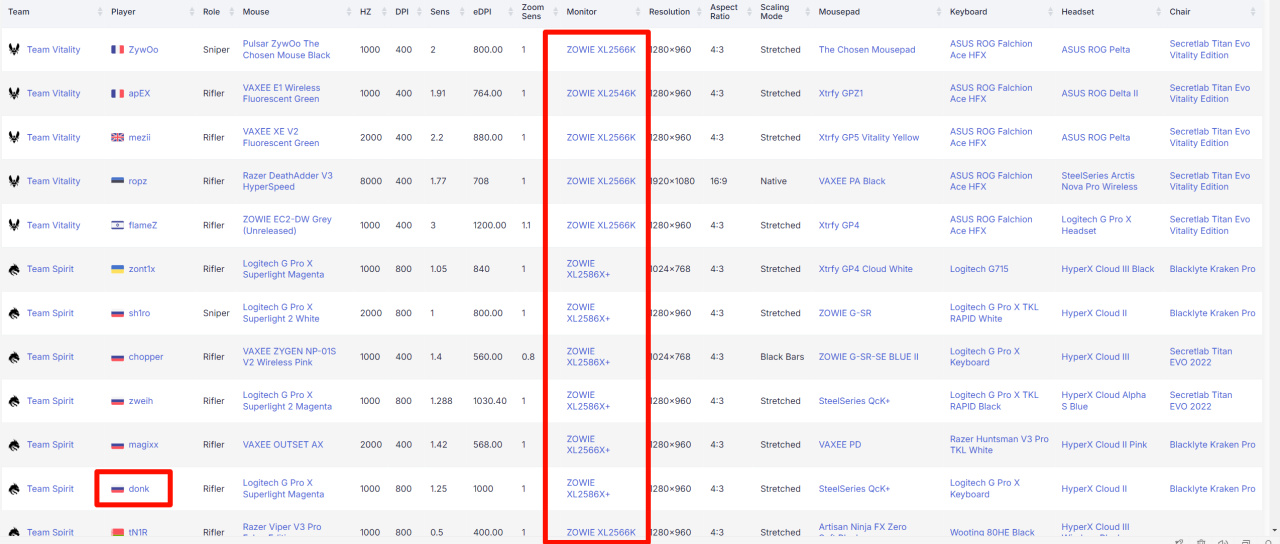
Task: Click the Russian flag beside magixx
Action: [118, 445]
